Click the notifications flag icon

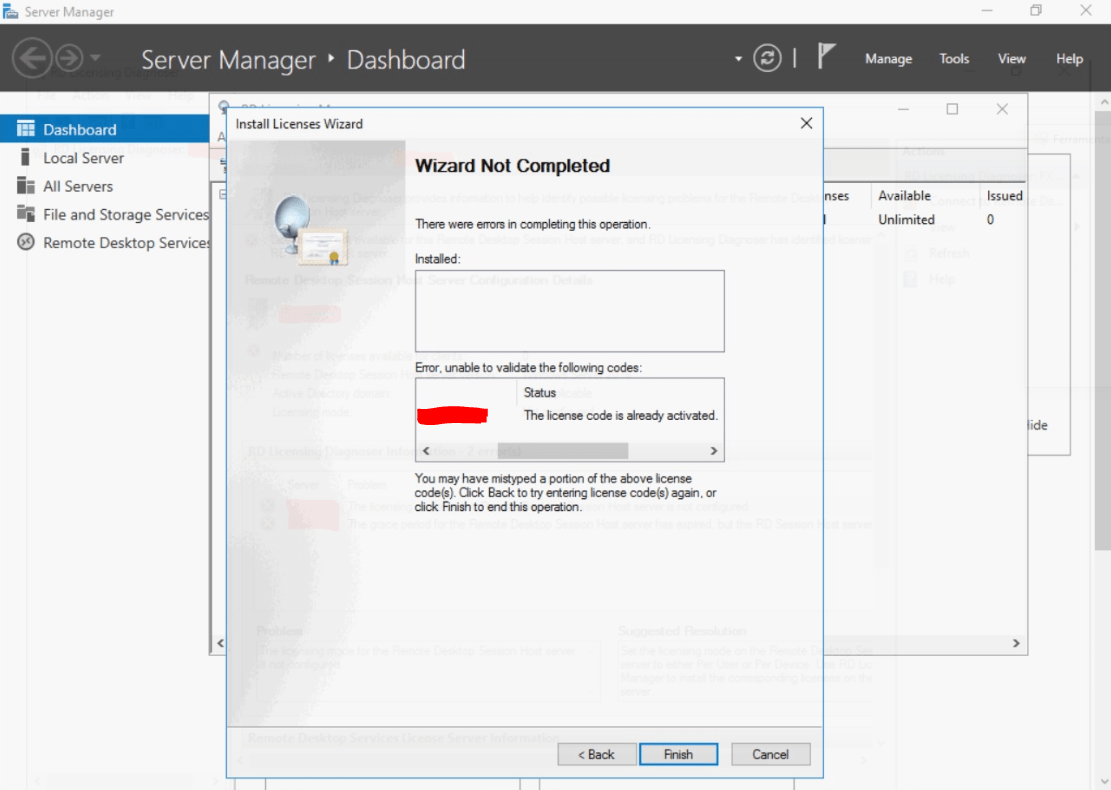[826, 57]
